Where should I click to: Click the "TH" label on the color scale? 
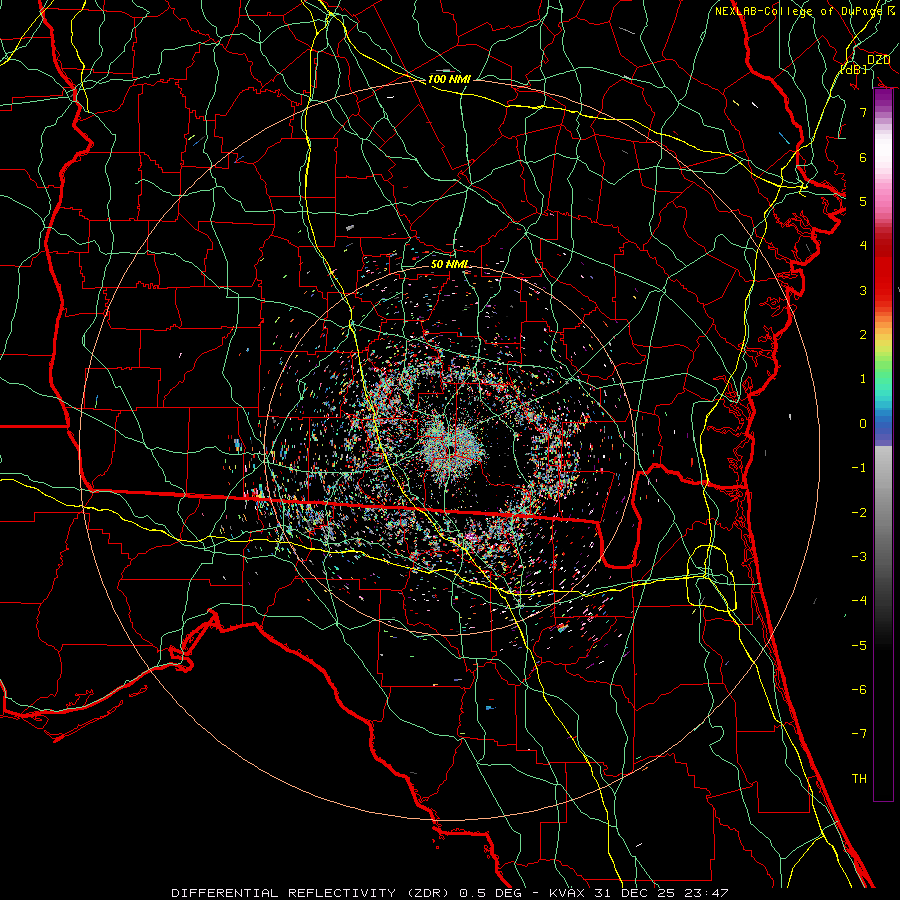(x=859, y=779)
